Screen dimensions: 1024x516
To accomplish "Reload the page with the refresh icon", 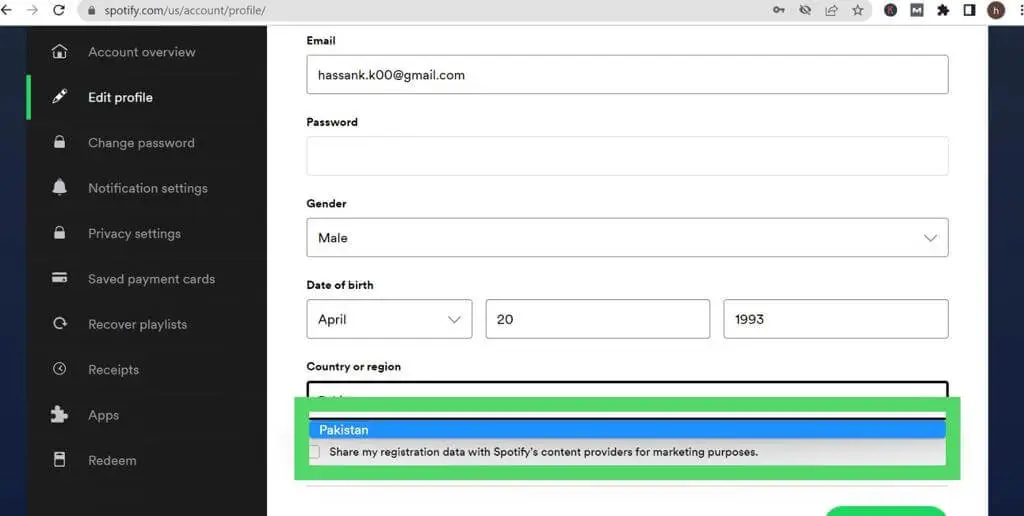I will click(x=59, y=10).
